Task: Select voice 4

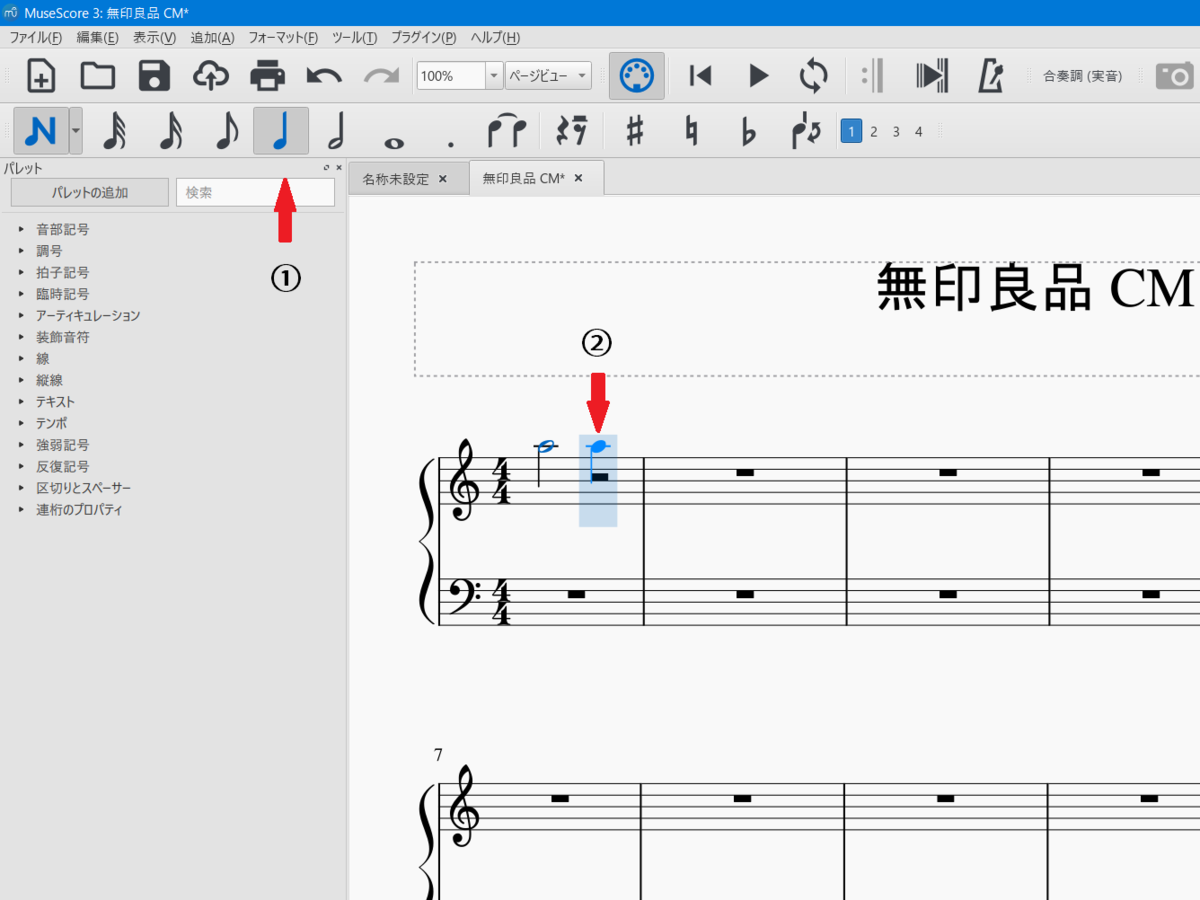Action: [918, 131]
